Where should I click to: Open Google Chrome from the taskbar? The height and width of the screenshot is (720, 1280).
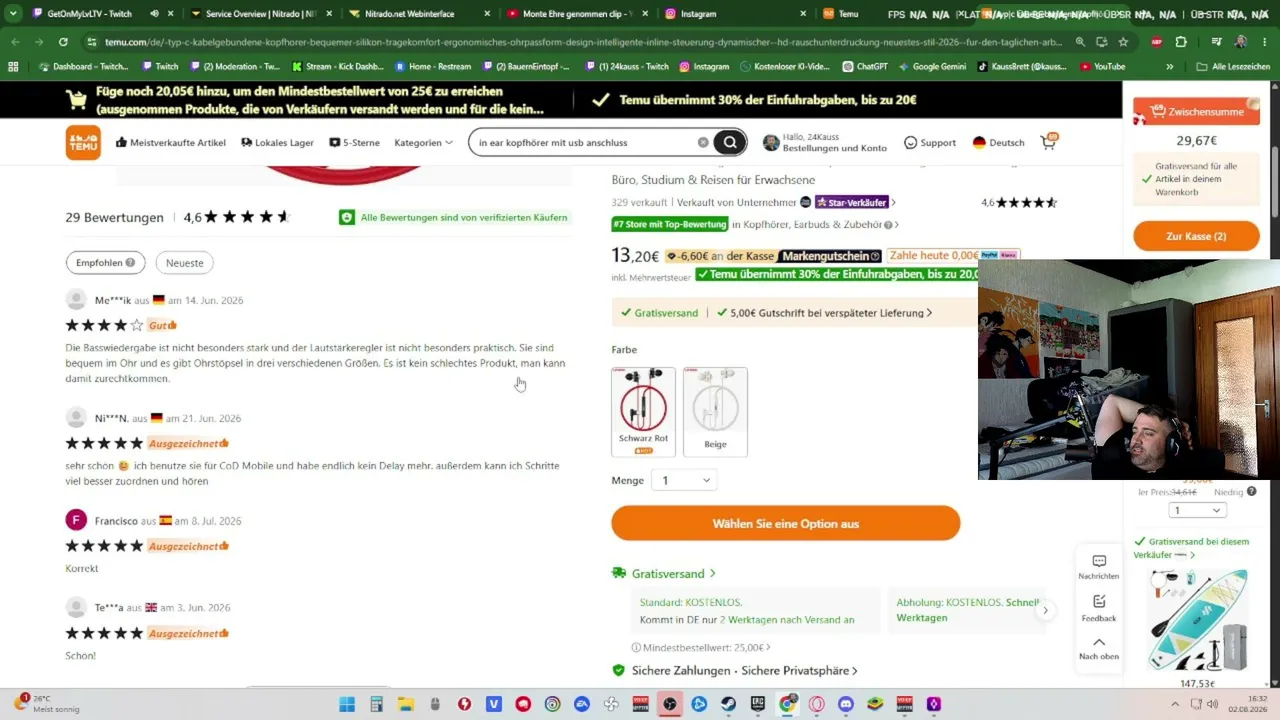787,704
